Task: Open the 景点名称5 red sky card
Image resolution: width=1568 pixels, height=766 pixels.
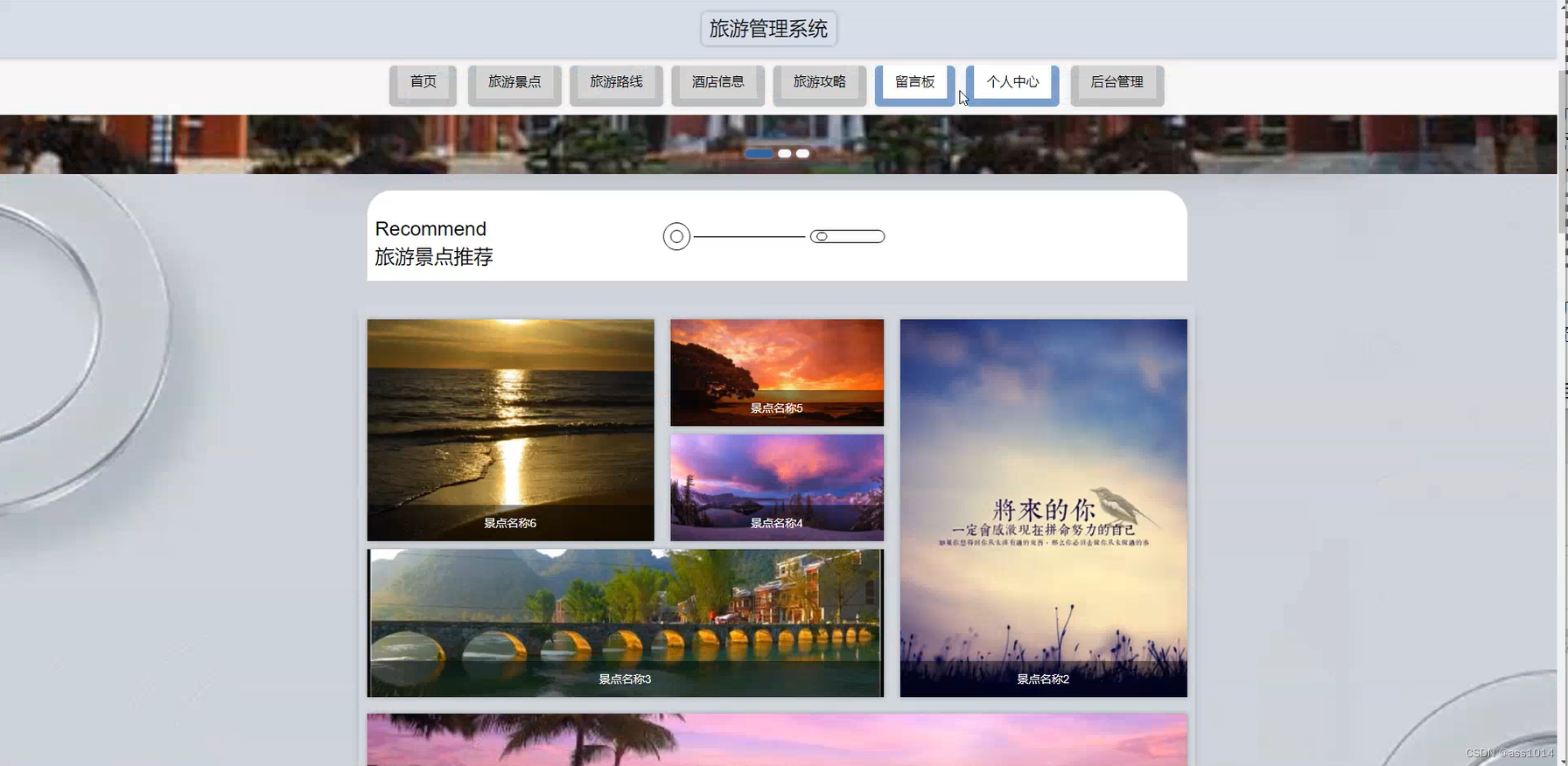Action: pos(777,373)
